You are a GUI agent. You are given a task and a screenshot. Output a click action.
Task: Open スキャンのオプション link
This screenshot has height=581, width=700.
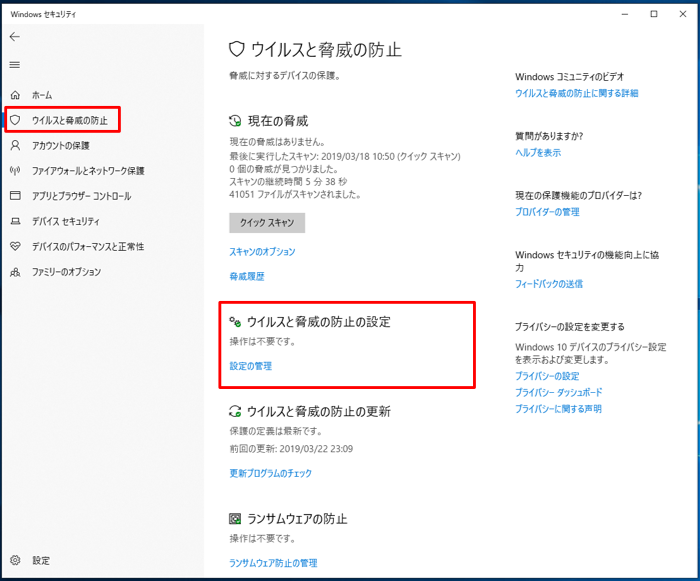pos(262,251)
